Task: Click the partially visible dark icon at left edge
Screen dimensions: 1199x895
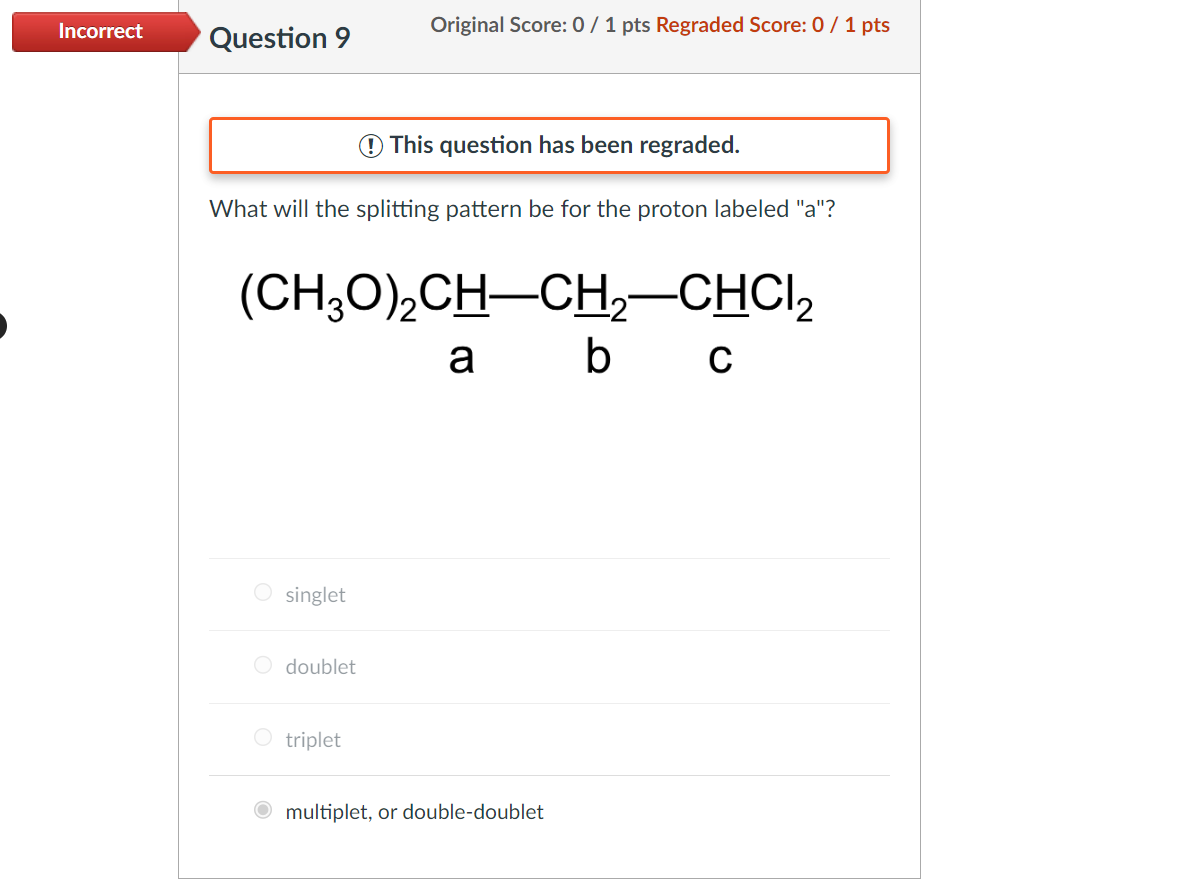Action: [x=3, y=326]
